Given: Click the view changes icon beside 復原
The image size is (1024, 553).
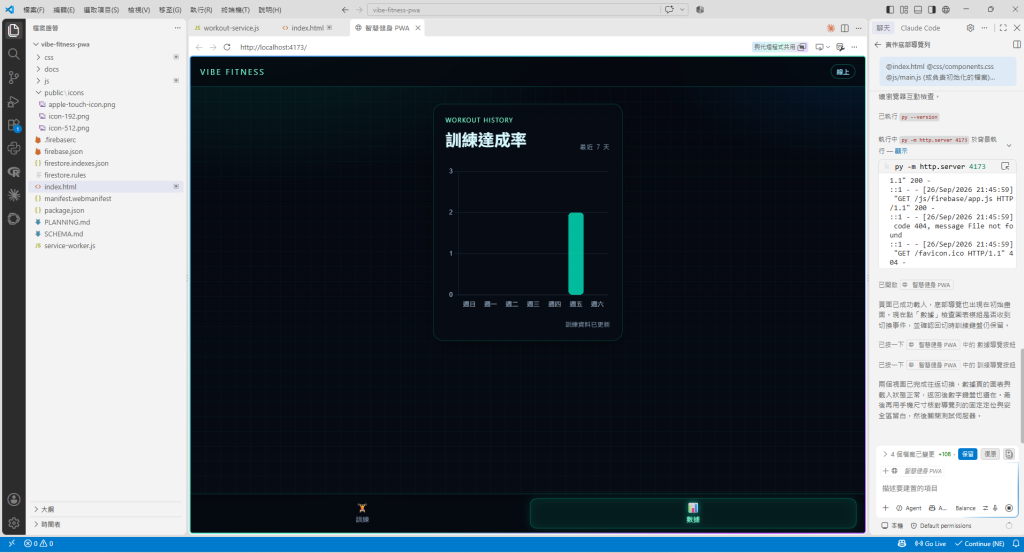Looking at the screenshot, I should coord(1009,454).
